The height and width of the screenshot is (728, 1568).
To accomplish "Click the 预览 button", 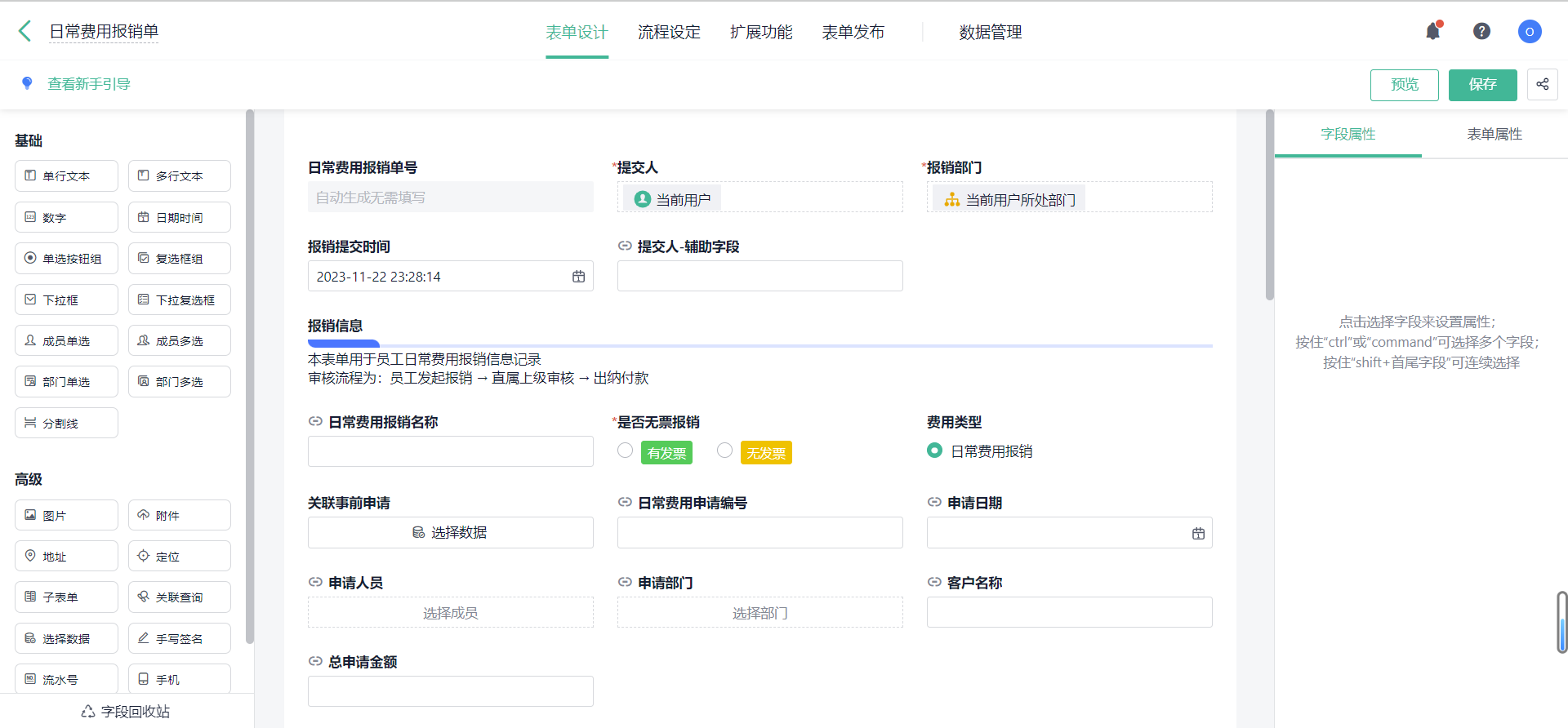I will (1404, 85).
